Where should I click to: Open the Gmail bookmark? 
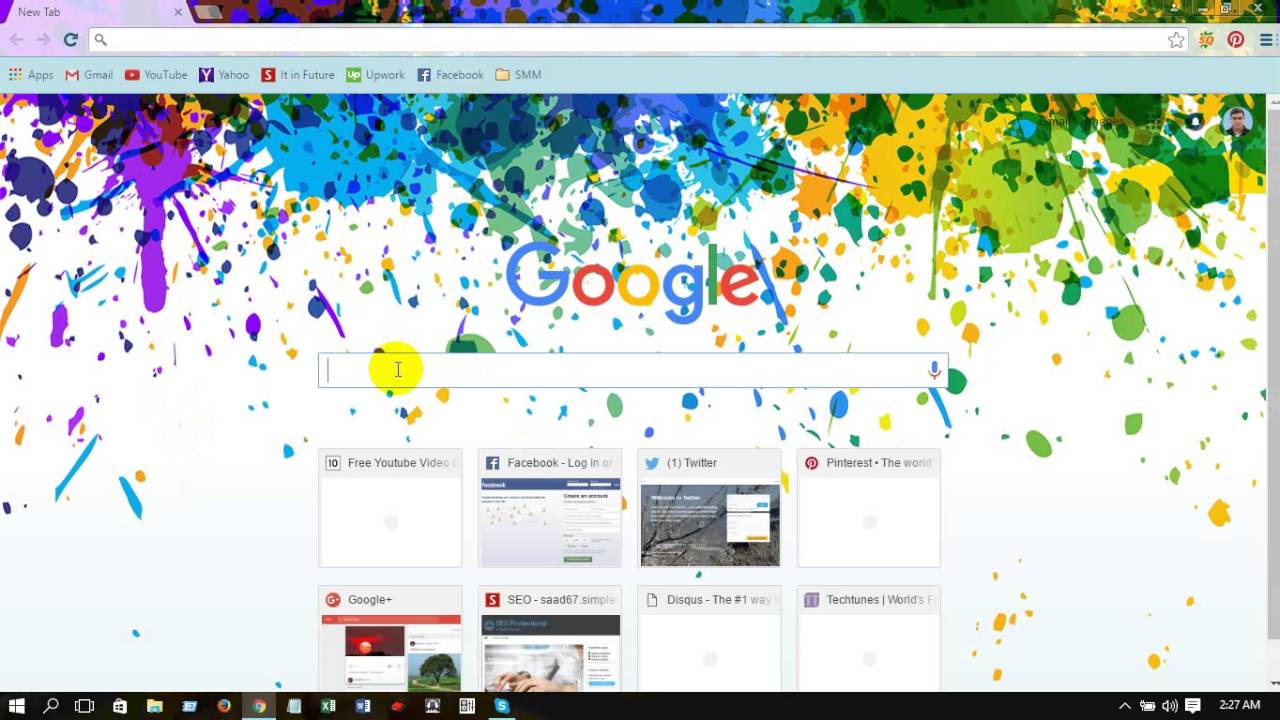click(89, 75)
